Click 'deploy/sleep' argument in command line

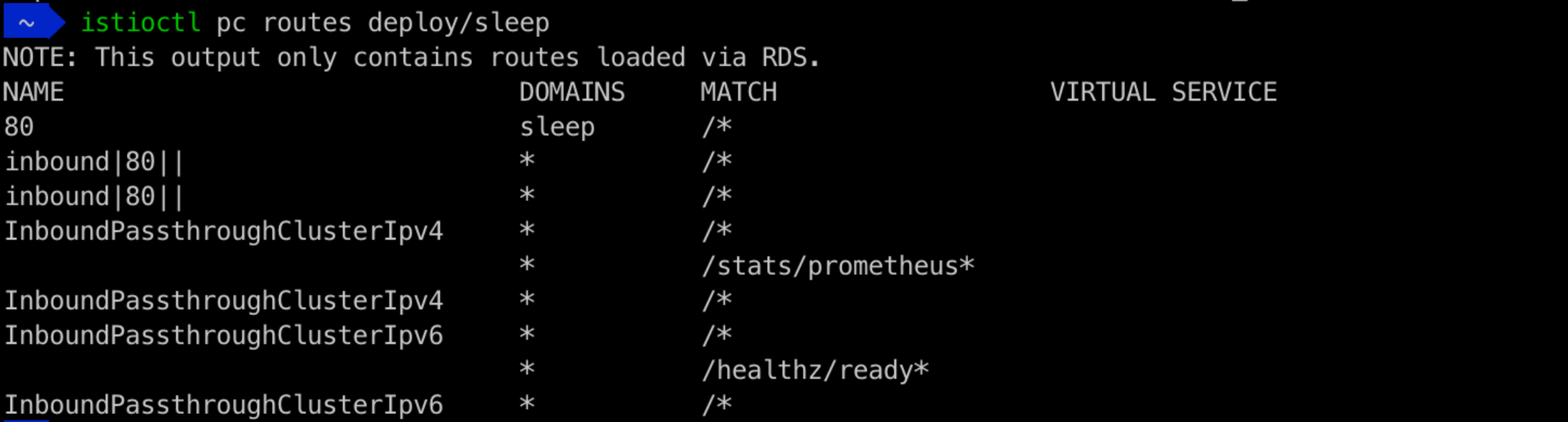(458, 23)
